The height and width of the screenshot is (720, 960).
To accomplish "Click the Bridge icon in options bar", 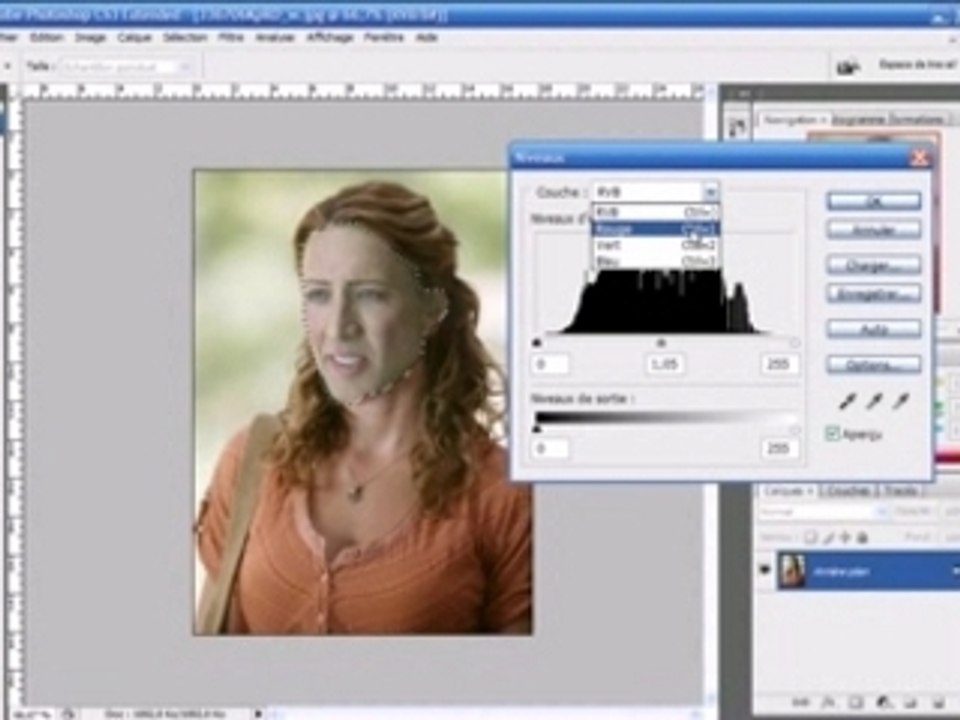I will (847, 66).
